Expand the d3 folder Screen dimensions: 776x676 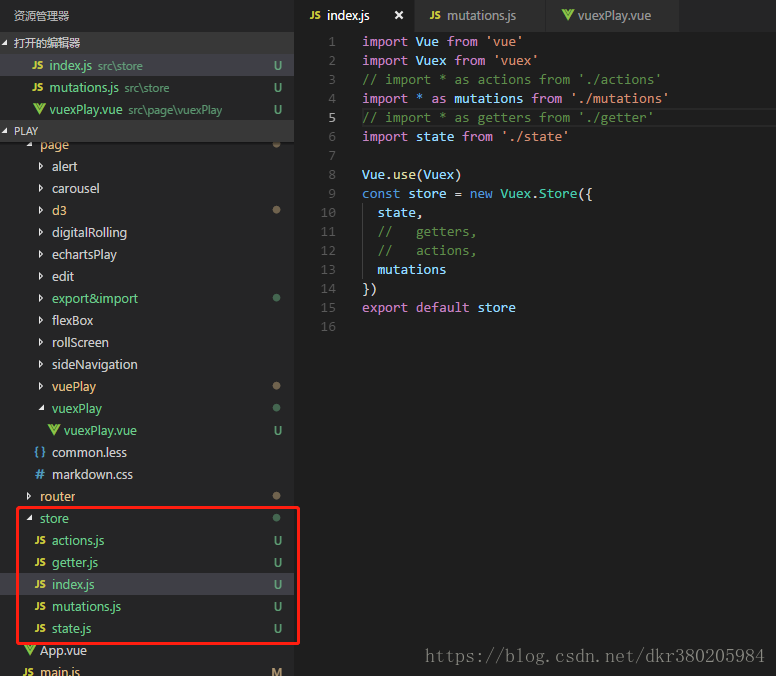(41, 210)
